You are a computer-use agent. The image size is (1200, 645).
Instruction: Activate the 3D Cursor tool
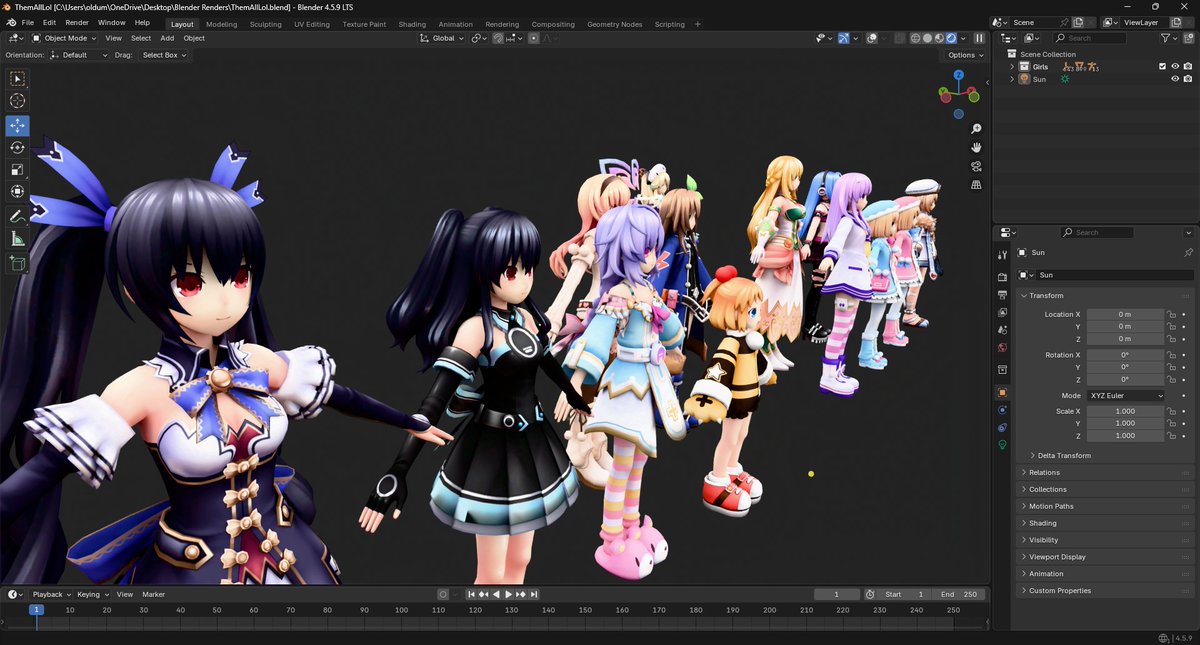click(x=17, y=101)
